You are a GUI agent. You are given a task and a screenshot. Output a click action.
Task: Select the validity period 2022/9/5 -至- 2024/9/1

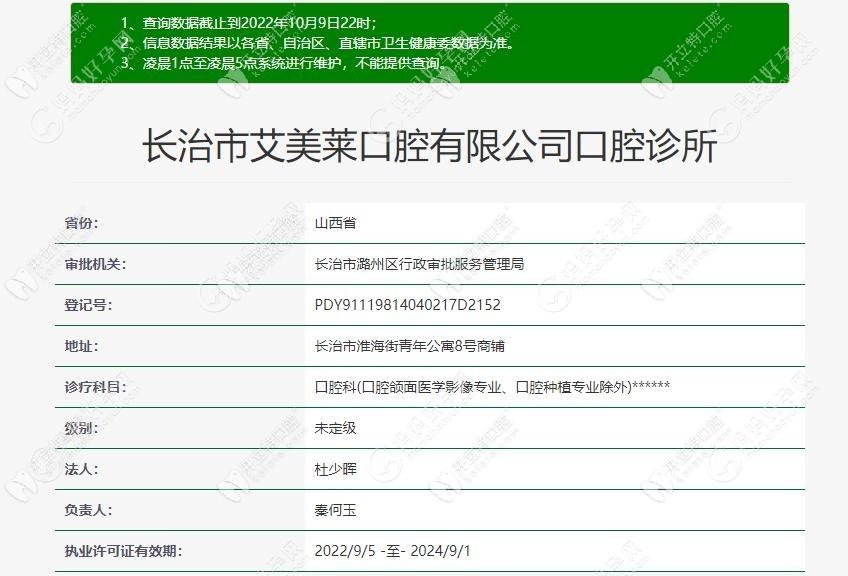click(393, 551)
